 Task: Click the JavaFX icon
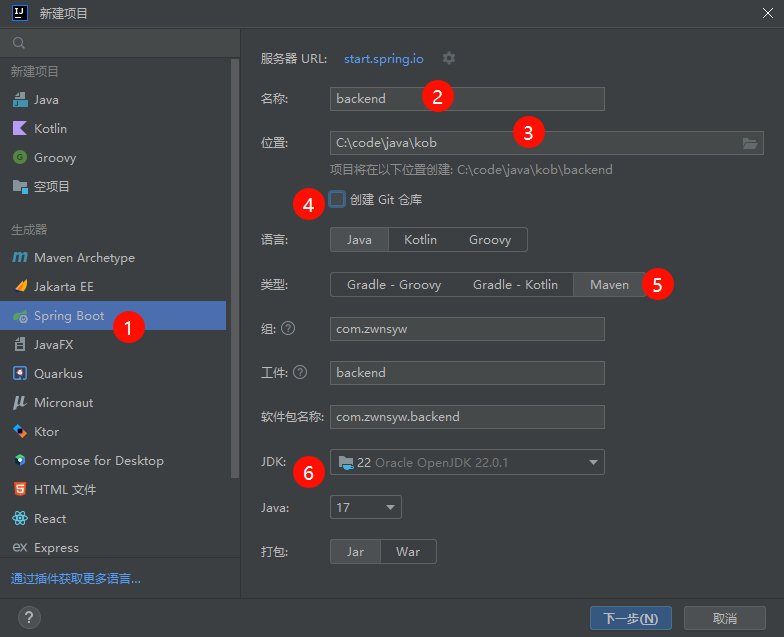coord(20,344)
